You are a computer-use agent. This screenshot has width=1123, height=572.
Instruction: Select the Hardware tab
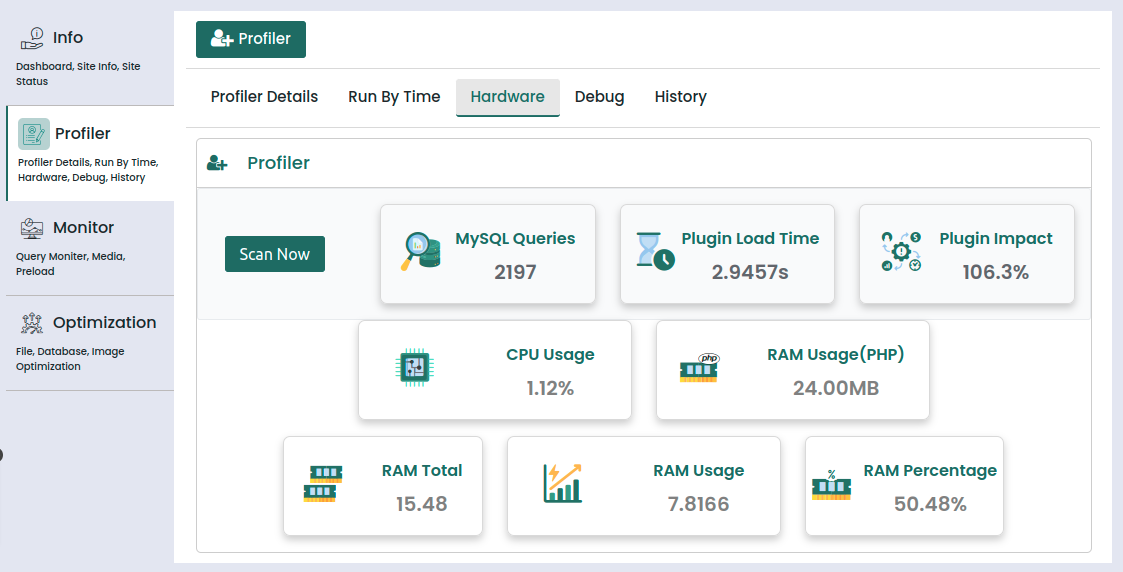508,97
